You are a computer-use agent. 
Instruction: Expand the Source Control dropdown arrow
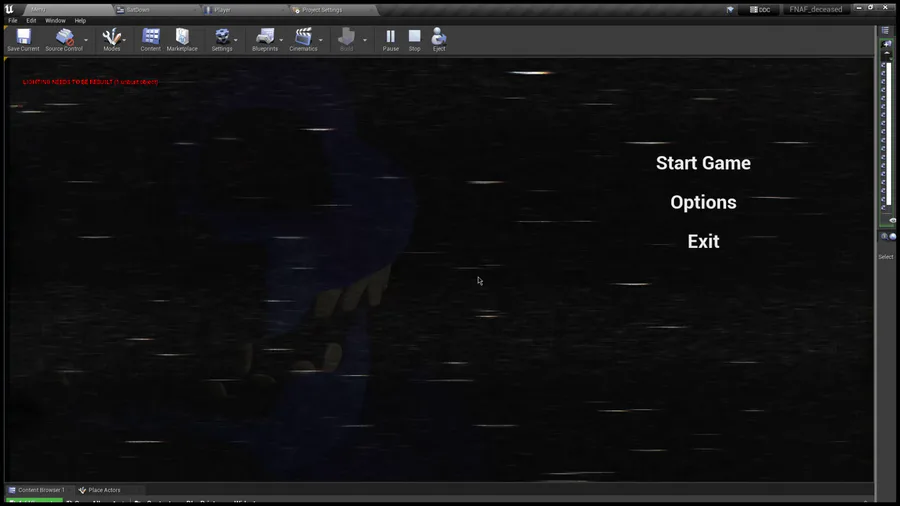pos(86,40)
